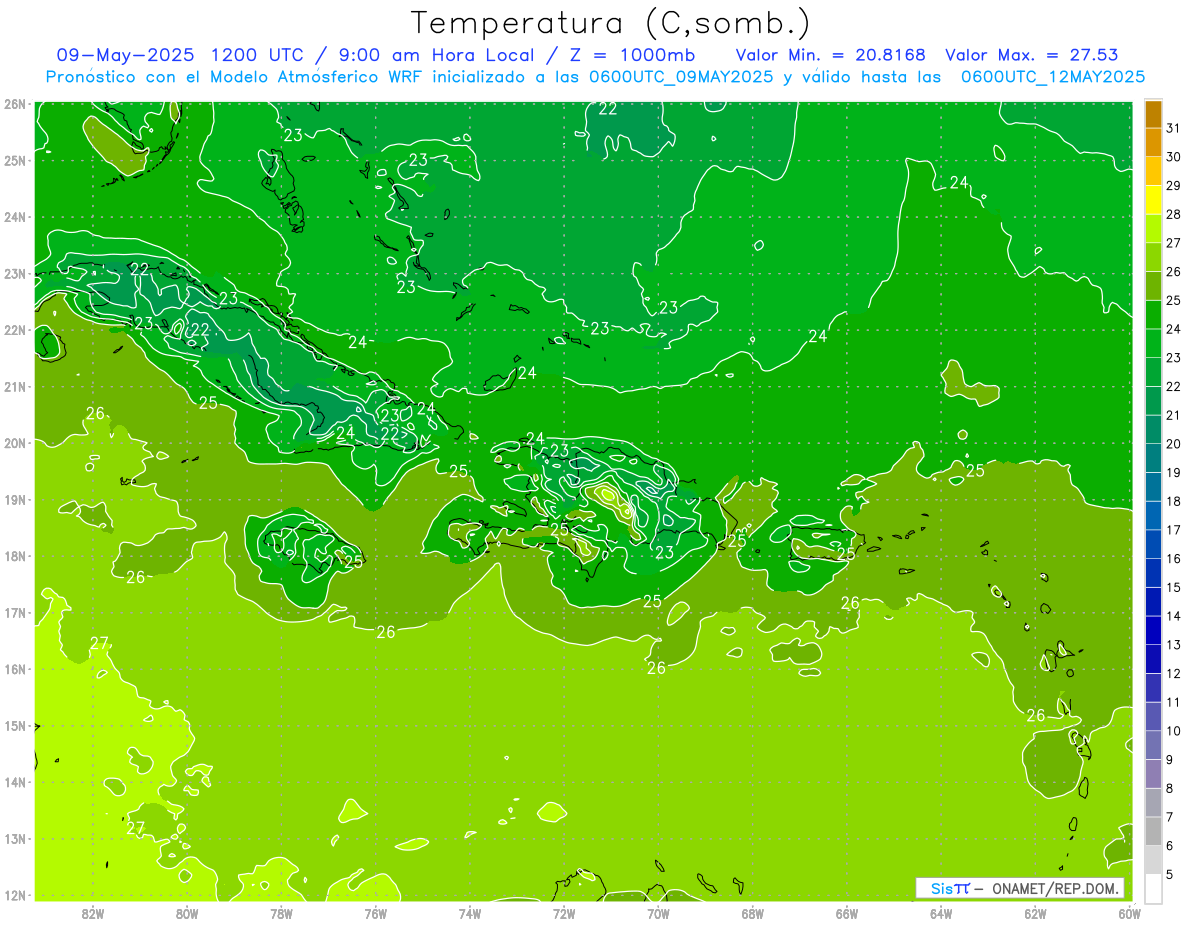The width and height of the screenshot is (1200, 927).
Task: Pick the blue legend swatch between 15 and 16
Action: pyautogui.click(x=1153, y=573)
